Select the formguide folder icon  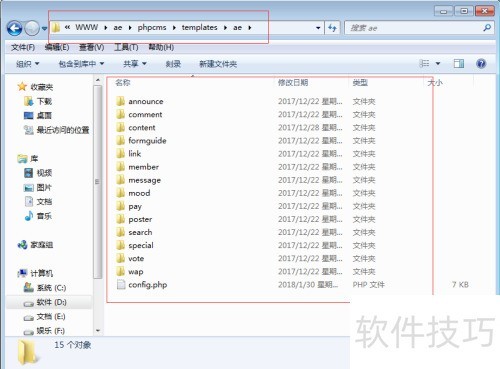click(121, 140)
